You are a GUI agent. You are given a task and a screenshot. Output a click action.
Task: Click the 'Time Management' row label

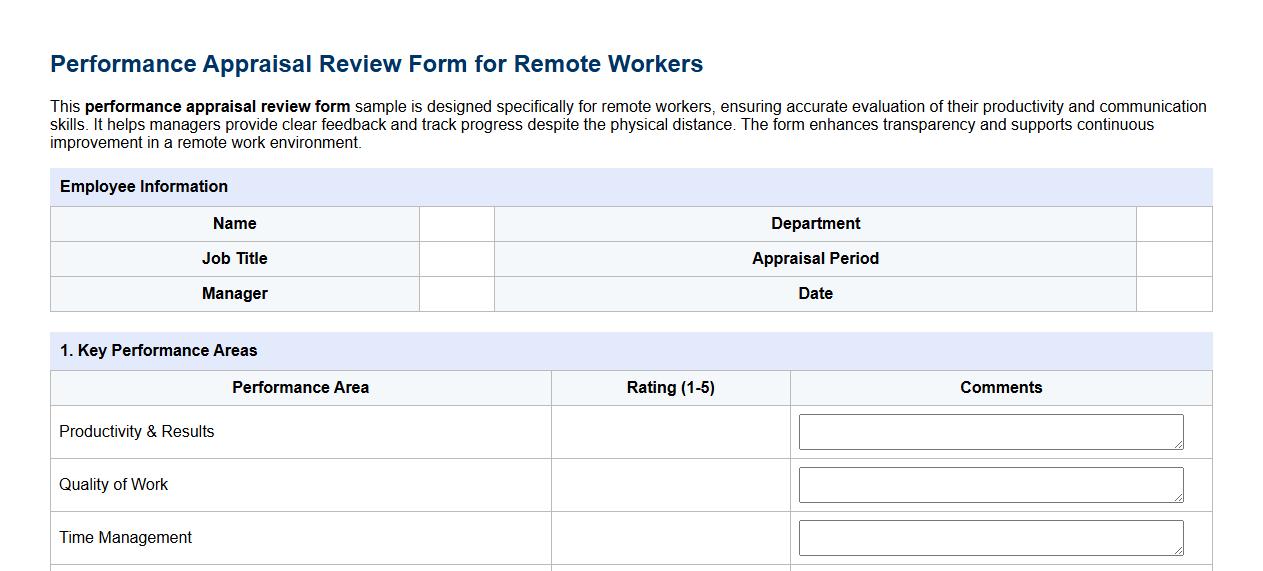pyautogui.click(x=126, y=538)
